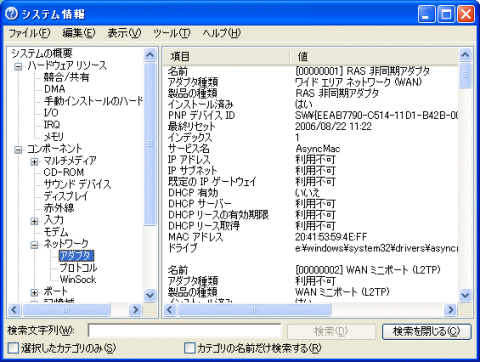
Task: Collapse the コンポーネント tree node
Action: pos(18,149)
